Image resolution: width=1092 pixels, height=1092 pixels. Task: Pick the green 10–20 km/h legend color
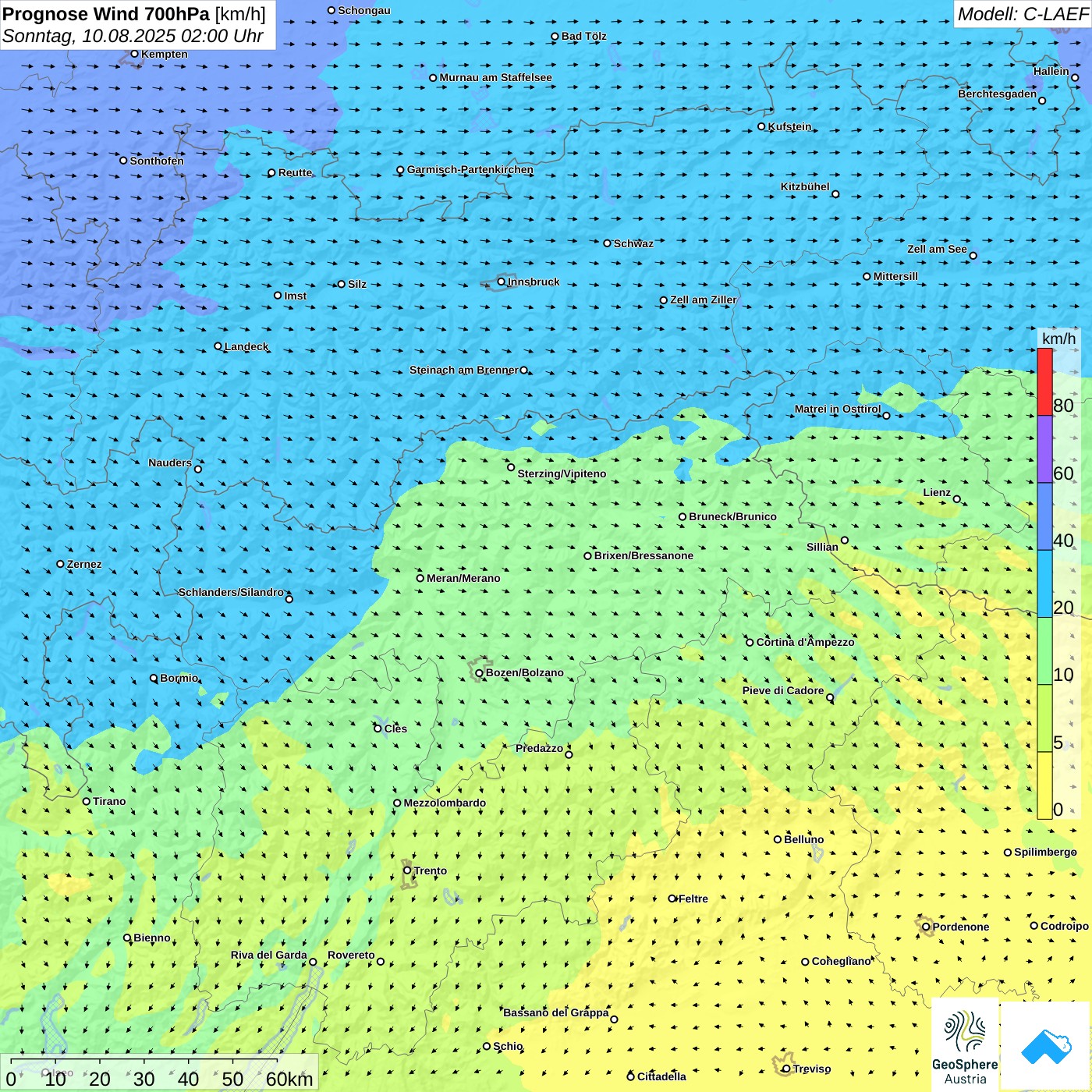click(1044, 651)
